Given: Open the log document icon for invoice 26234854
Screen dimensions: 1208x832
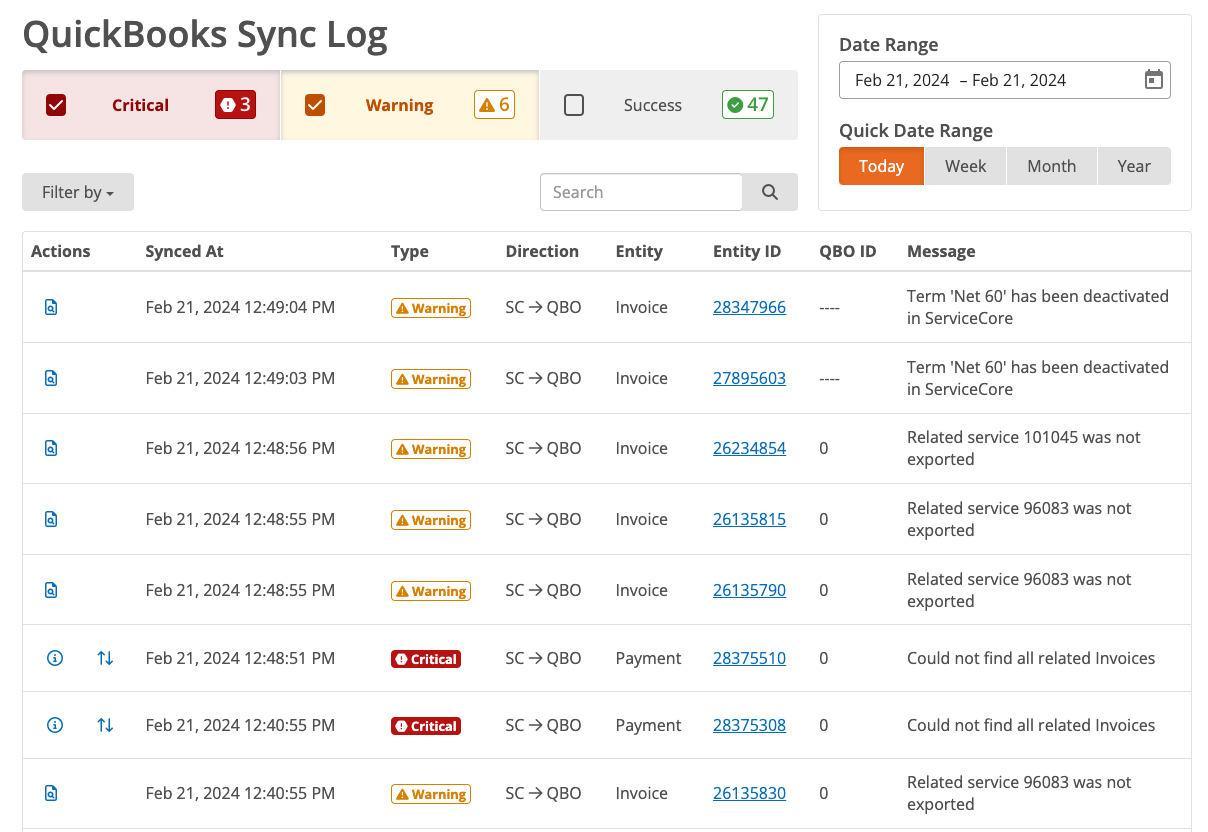Looking at the screenshot, I should 51,448.
